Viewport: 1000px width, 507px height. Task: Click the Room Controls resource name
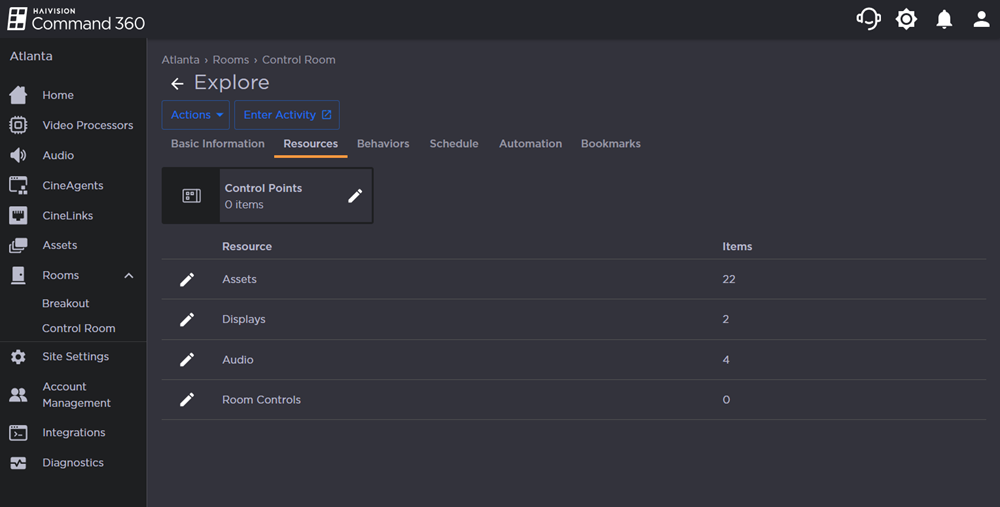tap(261, 400)
